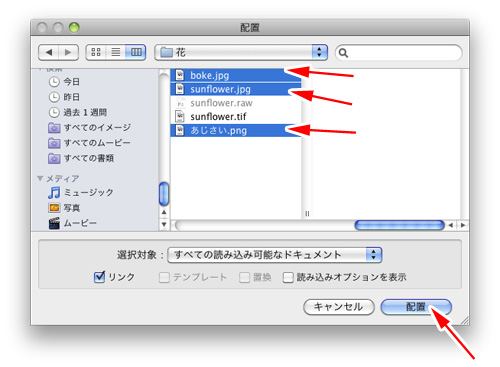Image resolution: width=500 pixels, height=367 pixels.
Task: Click the 写真 photos icon
Action: 54,208
